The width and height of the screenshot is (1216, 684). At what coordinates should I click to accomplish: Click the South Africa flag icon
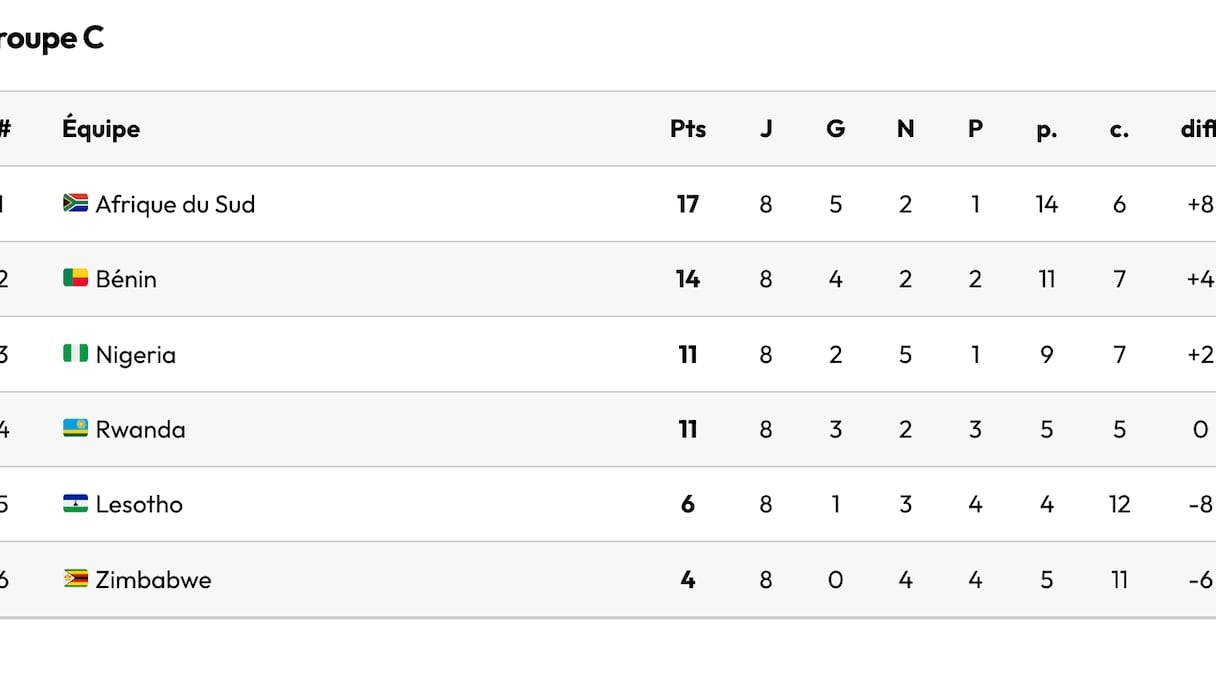pyautogui.click(x=75, y=203)
